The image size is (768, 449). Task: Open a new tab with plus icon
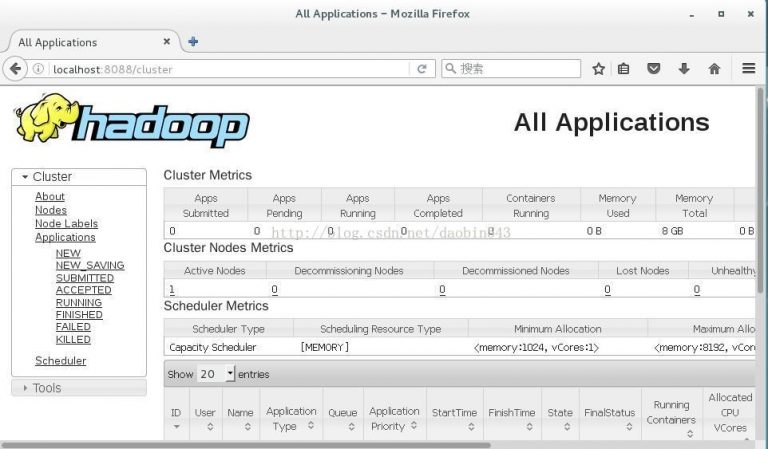click(x=193, y=42)
